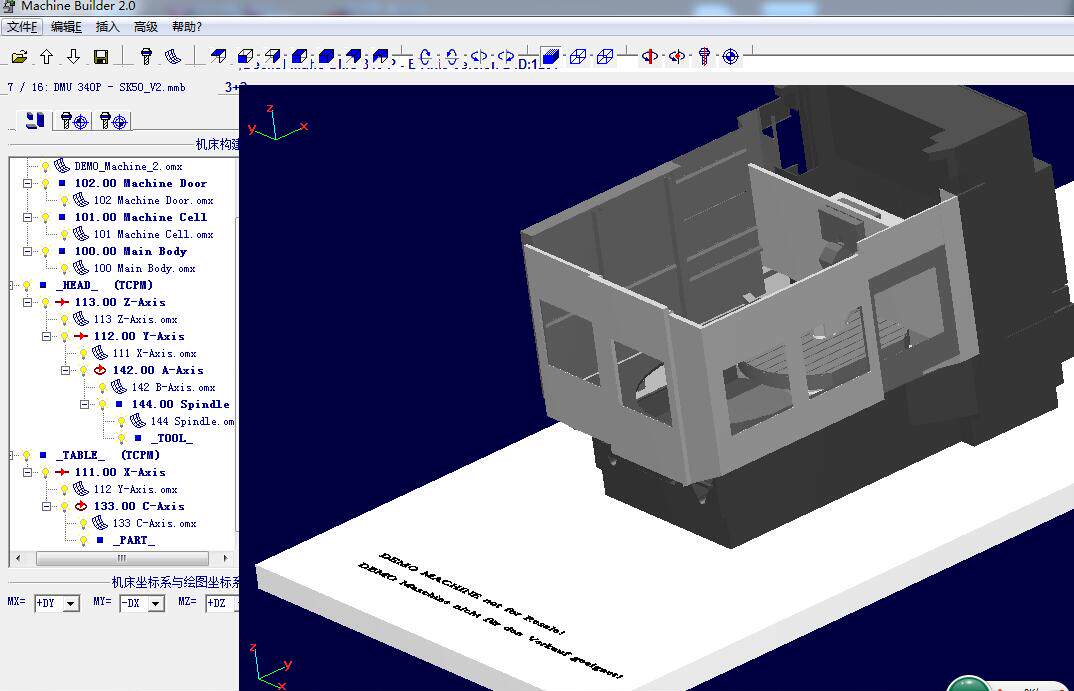The width and height of the screenshot is (1074, 691).
Task: Collapse the 100.00 Main Body node
Action: 28,251
